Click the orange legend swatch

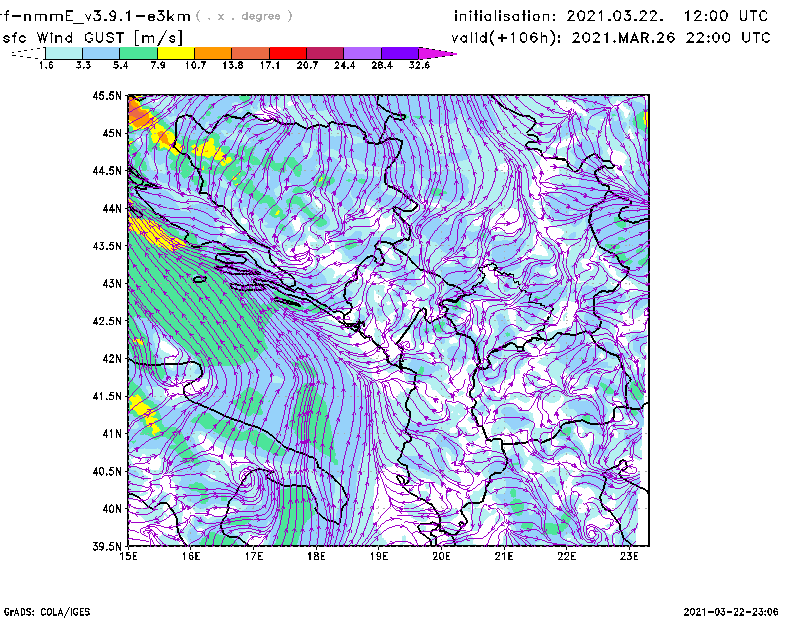pyautogui.click(x=213, y=53)
